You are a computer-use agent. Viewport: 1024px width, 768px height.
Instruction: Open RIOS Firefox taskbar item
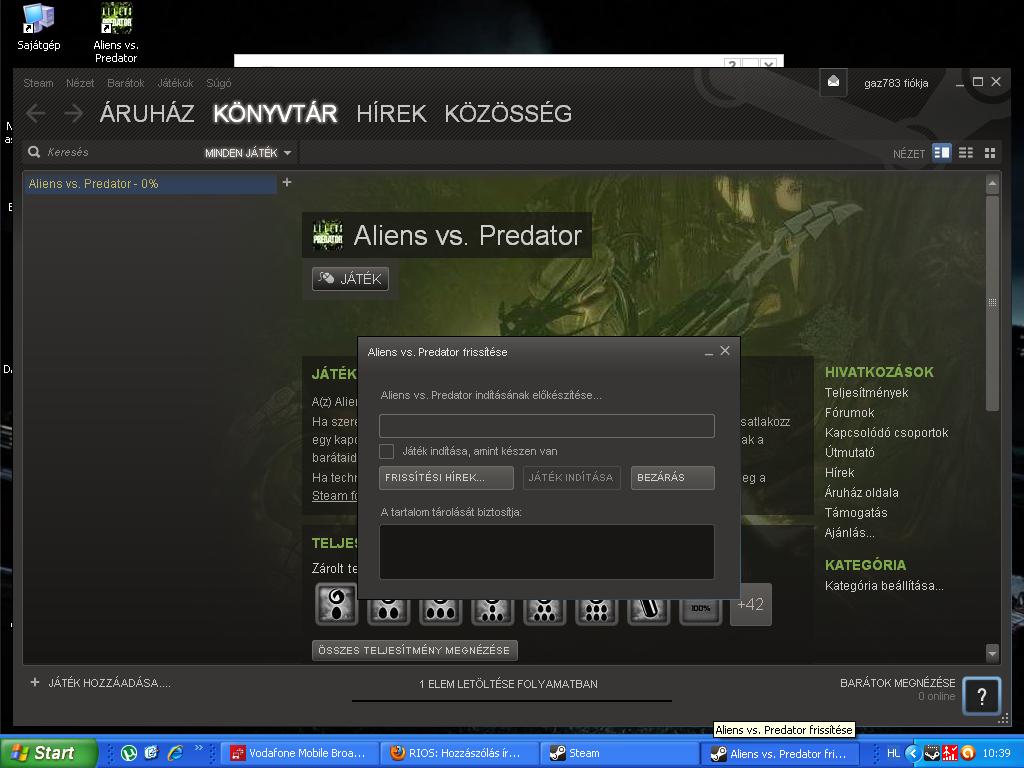pyautogui.click(x=462, y=753)
